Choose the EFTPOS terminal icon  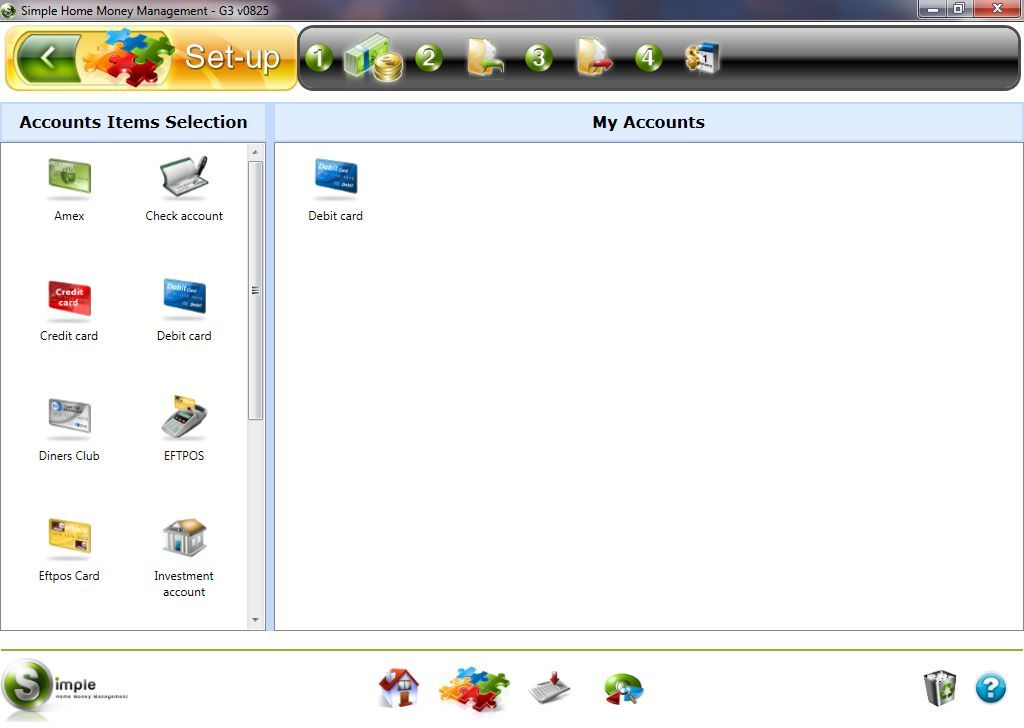click(184, 417)
